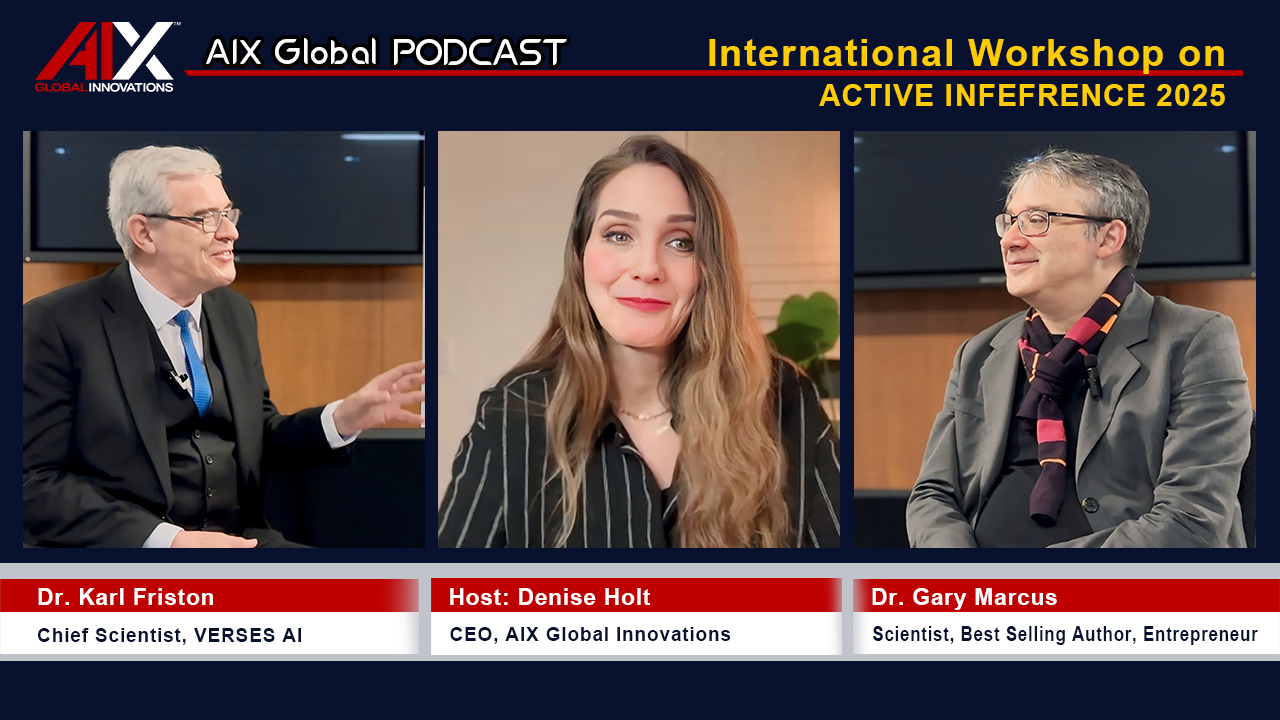
Task: Open the right video panel of Dr. Gary Marcus
Action: [x=1054, y=339]
